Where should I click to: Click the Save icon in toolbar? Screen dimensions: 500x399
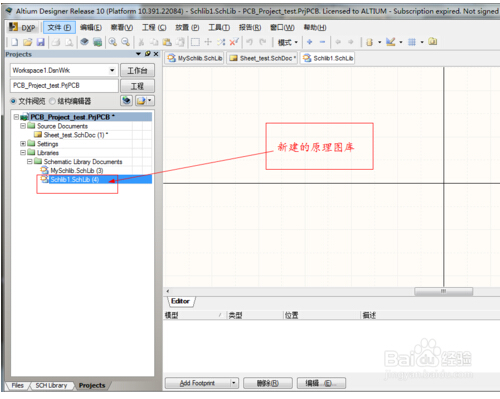[x=41, y=42]
